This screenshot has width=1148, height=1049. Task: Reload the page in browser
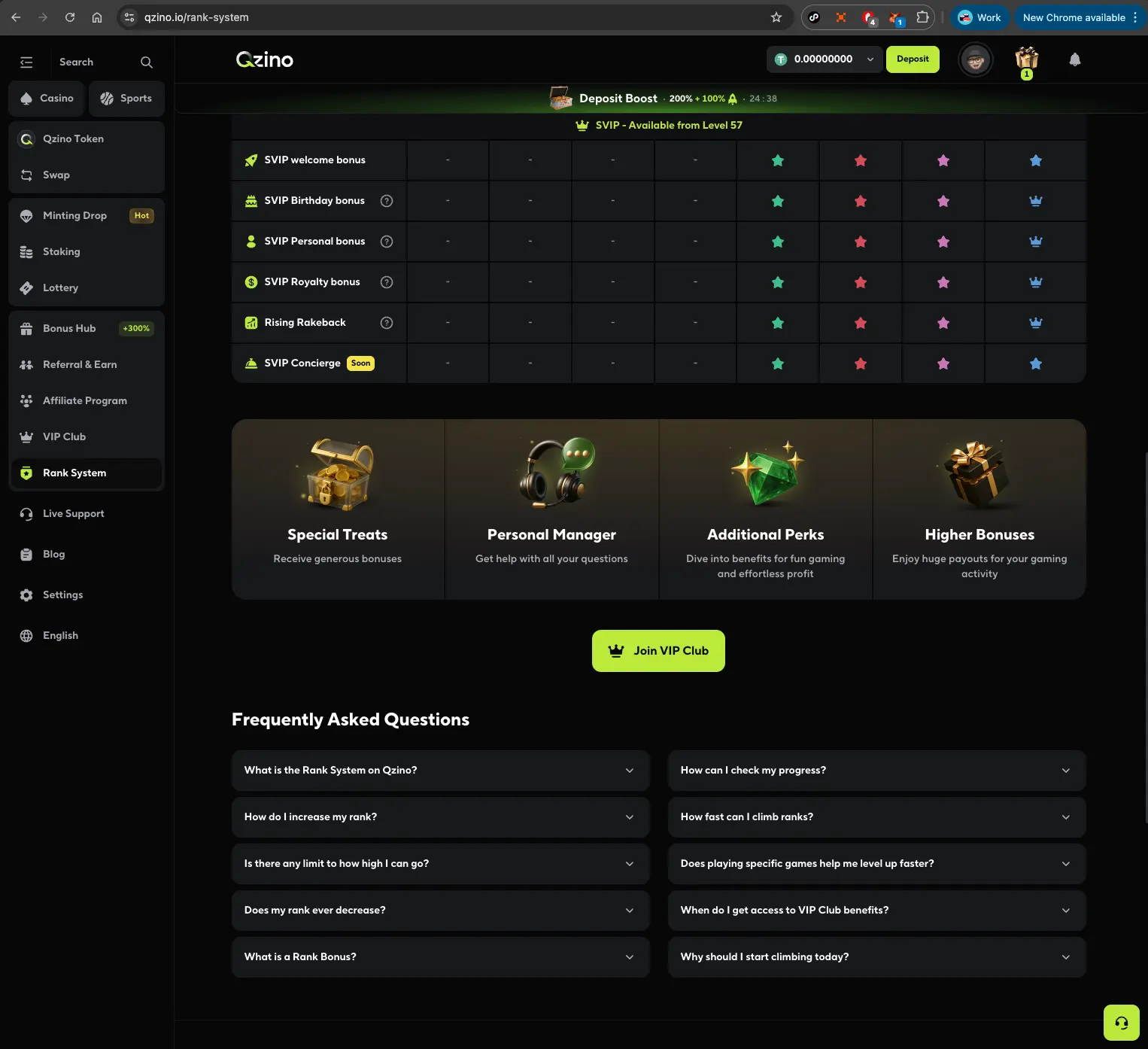(70, 17)
